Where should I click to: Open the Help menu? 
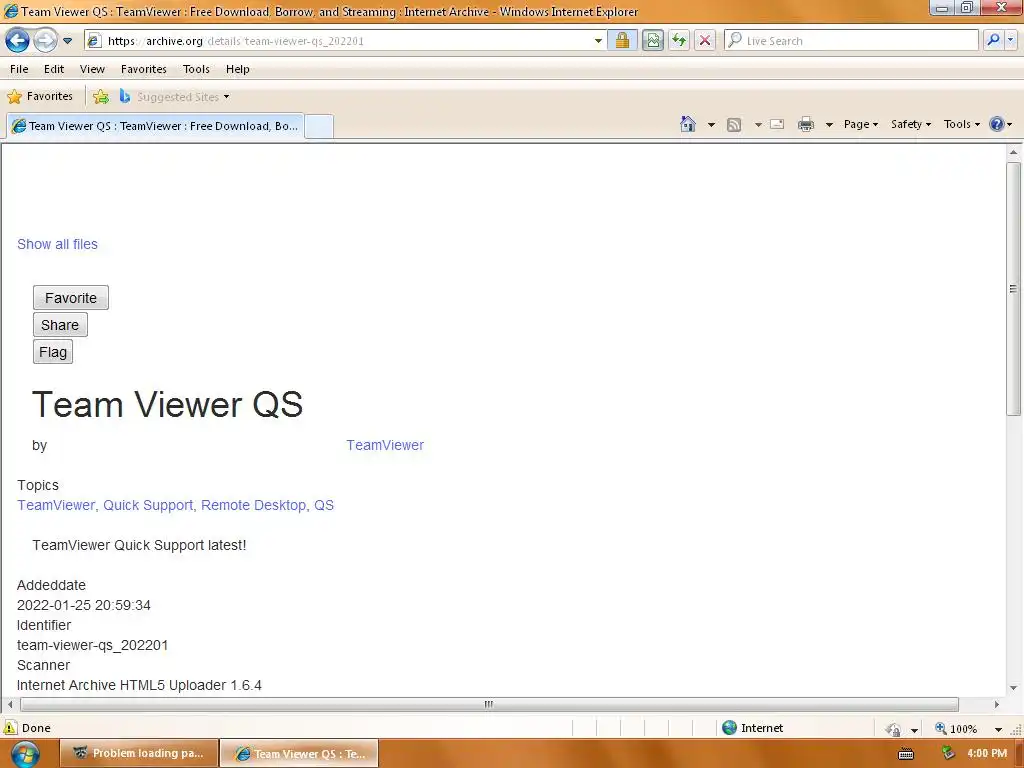pos(238,69)
